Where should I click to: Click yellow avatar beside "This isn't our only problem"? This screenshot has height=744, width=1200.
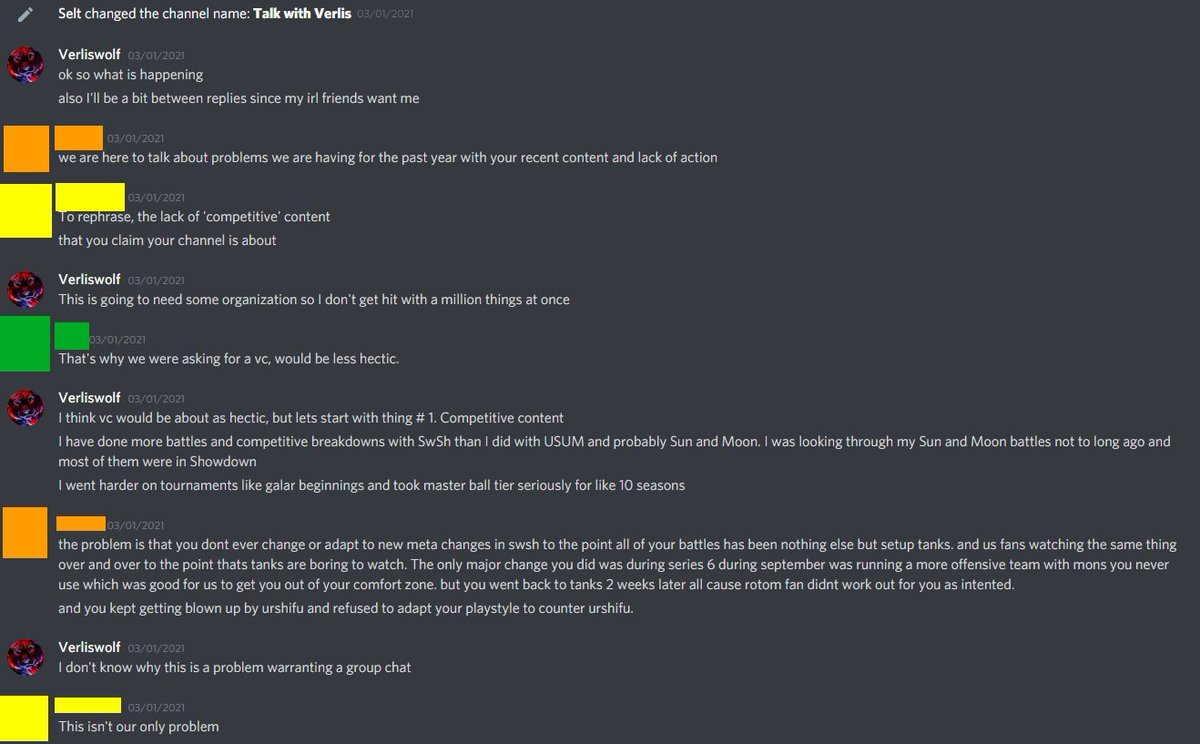coord(26,716)
